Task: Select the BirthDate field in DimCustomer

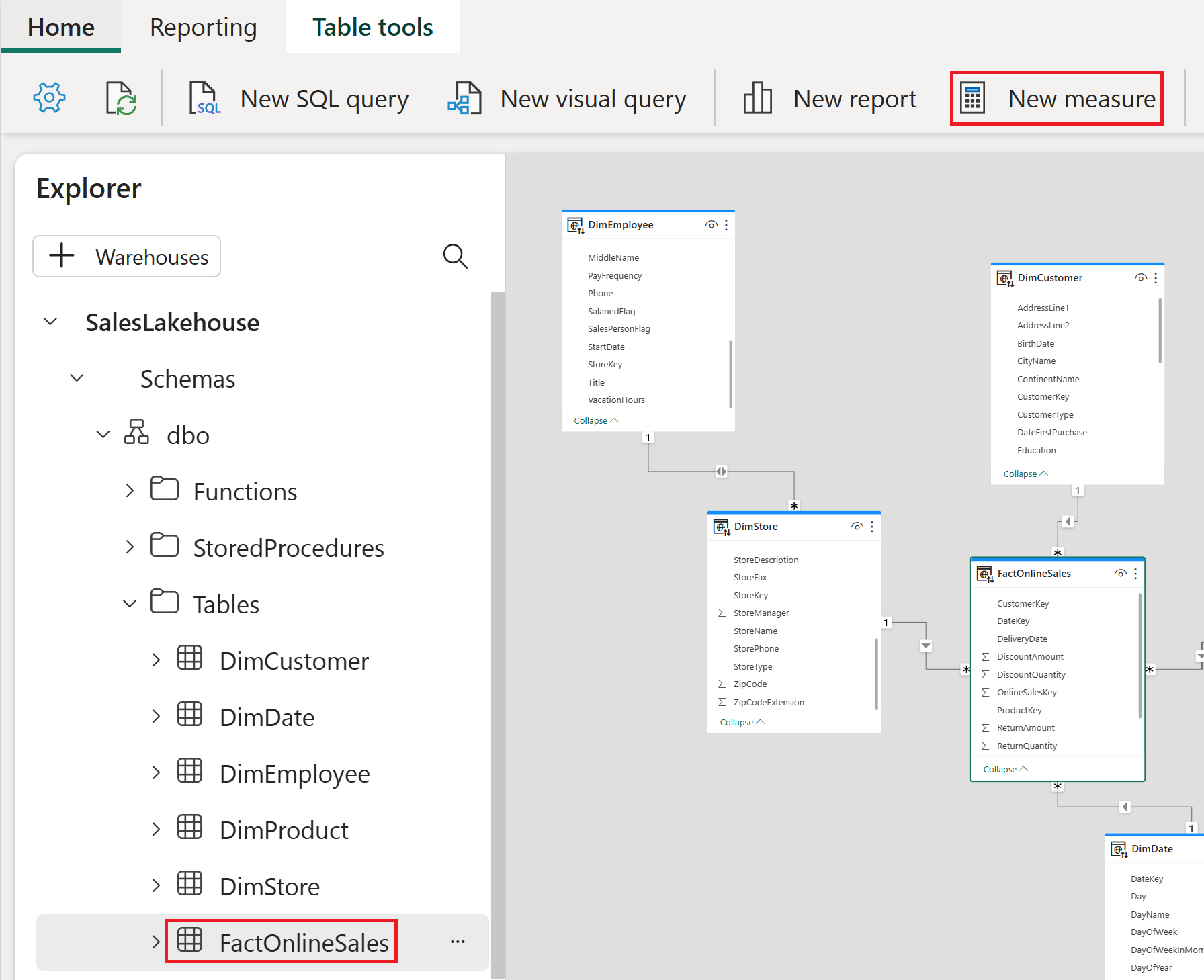Action: tap(1035, 343)
